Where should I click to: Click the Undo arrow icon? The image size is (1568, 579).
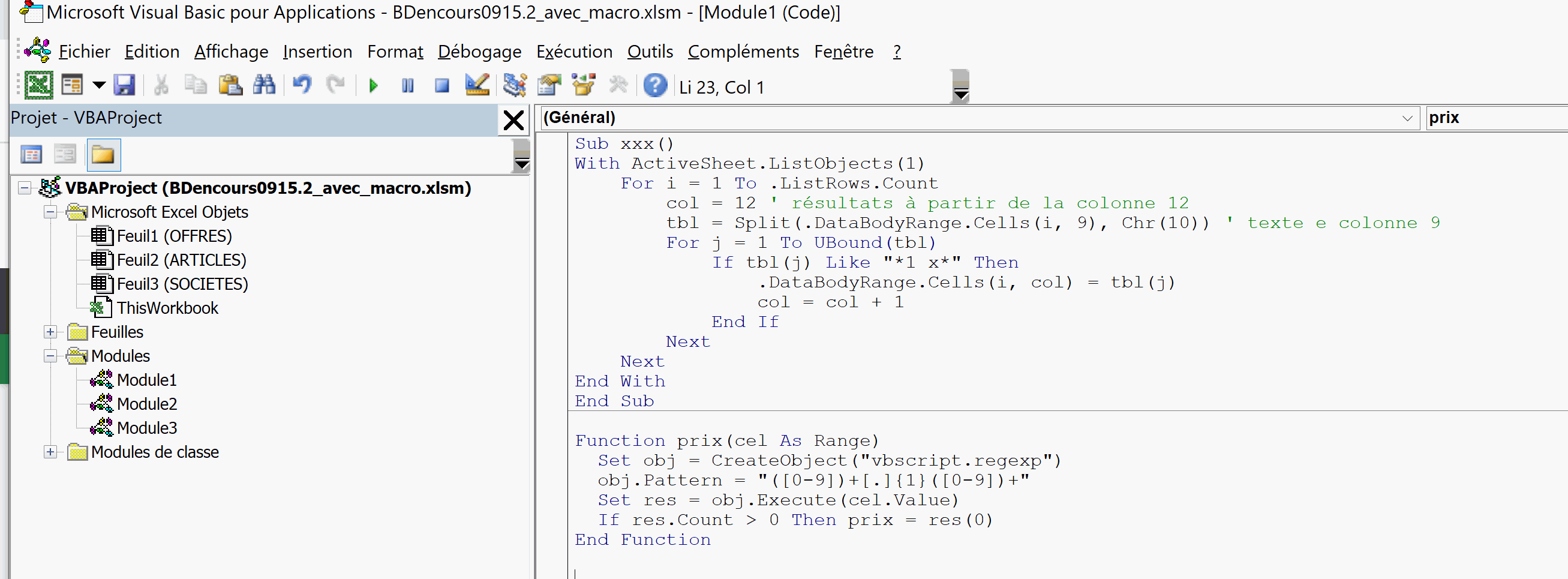click(302, 86)
